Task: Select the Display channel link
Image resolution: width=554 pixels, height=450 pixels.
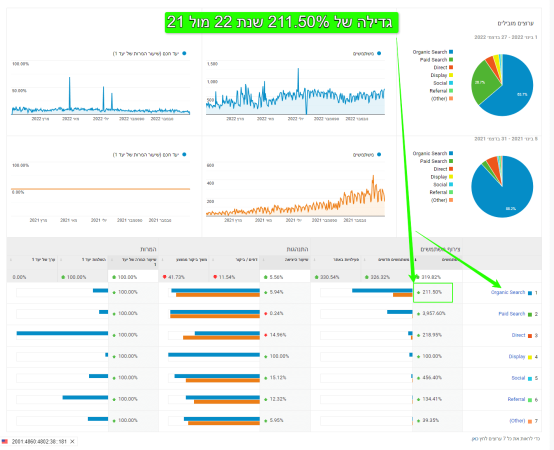Action: (x=517, y=357)
